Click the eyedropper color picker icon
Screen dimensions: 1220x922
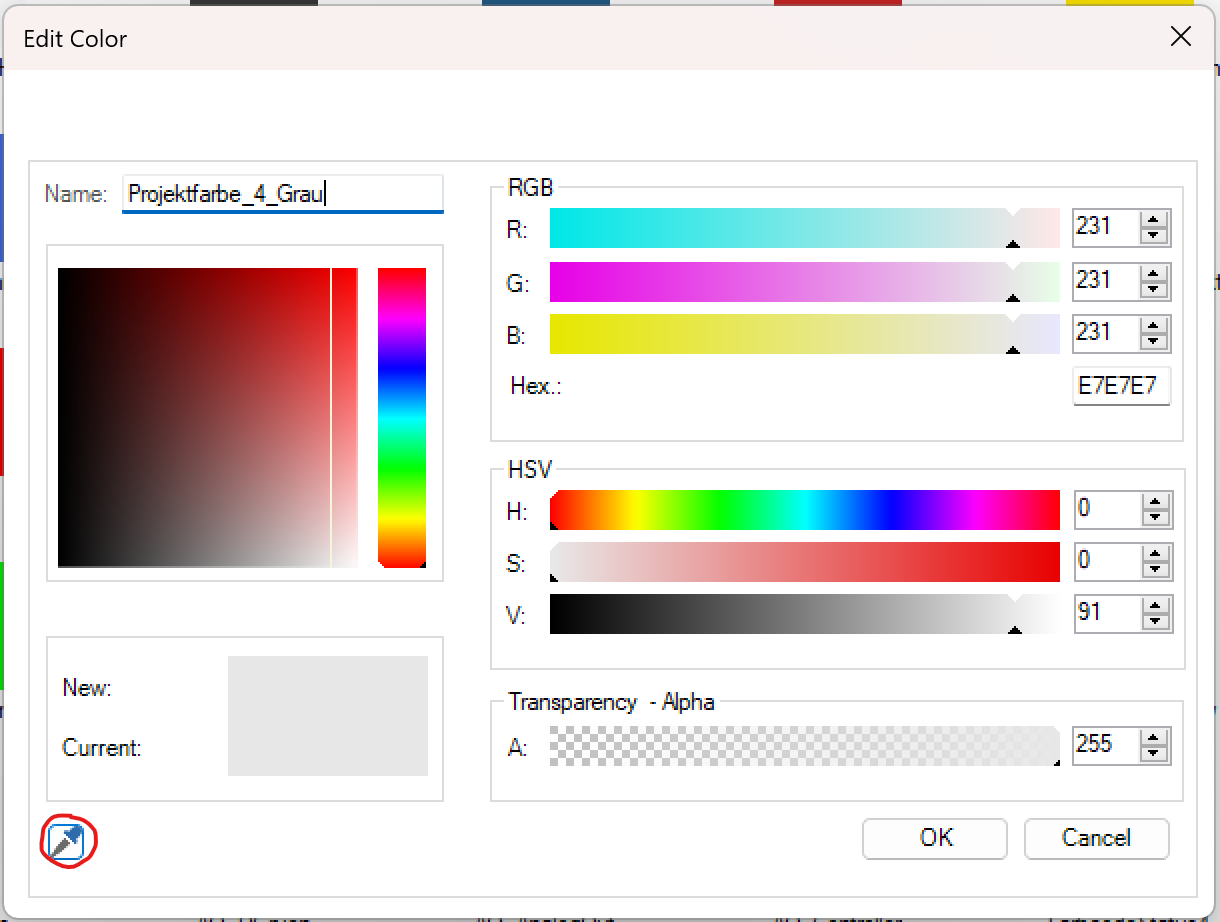coord(67,841)
